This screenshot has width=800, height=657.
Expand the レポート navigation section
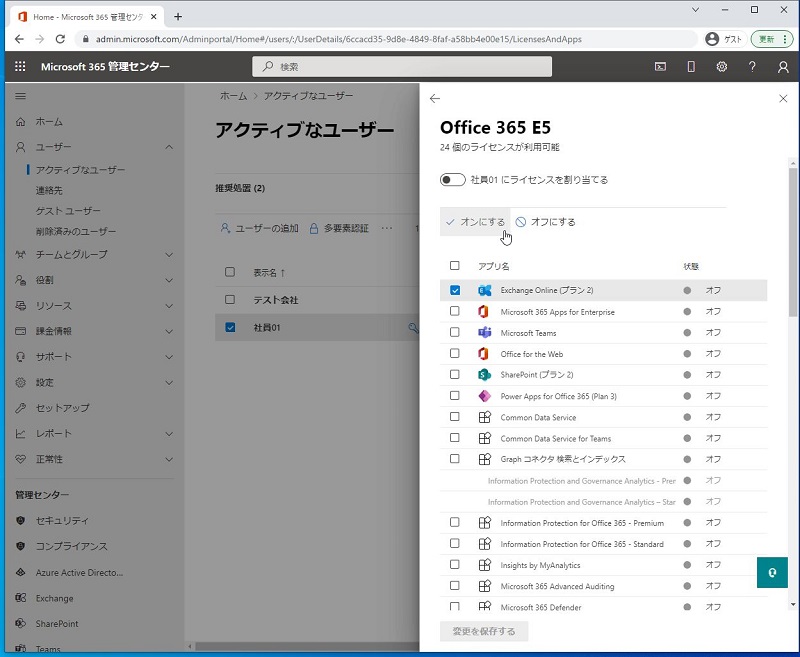click(169, 434)
